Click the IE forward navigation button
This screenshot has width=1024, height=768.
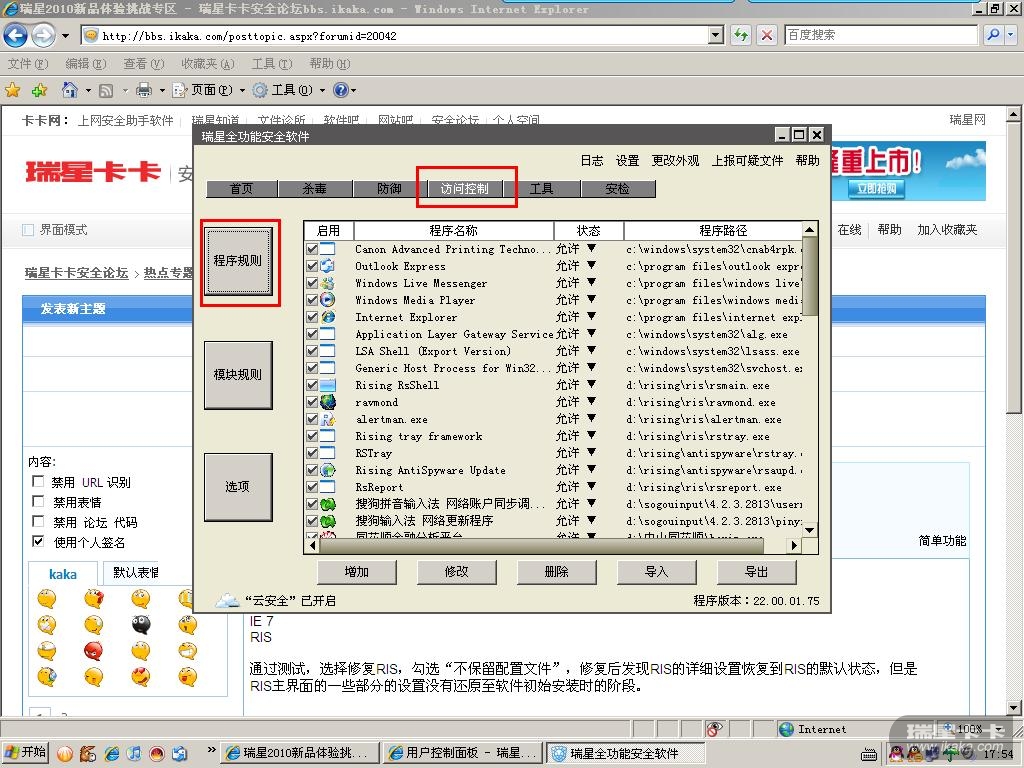point(44,35)
